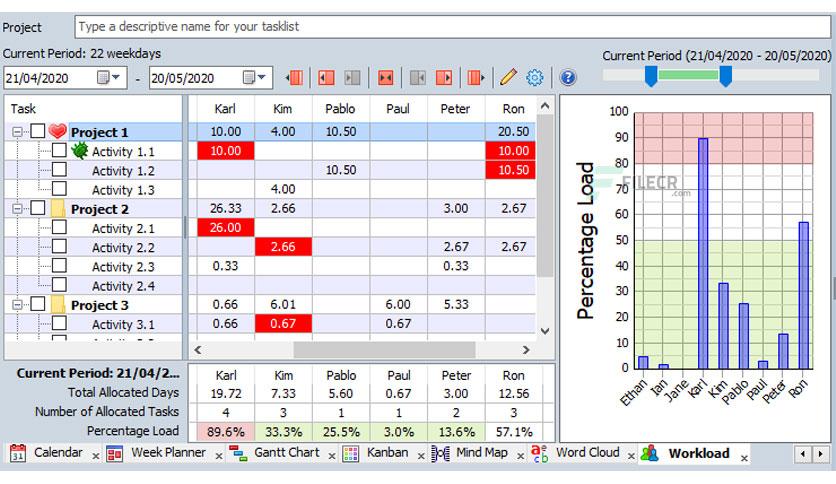The height and width of the screenshot is (484, 836).
Task: Click grid horizontal scrollbar right arrow
Action: 526,350
